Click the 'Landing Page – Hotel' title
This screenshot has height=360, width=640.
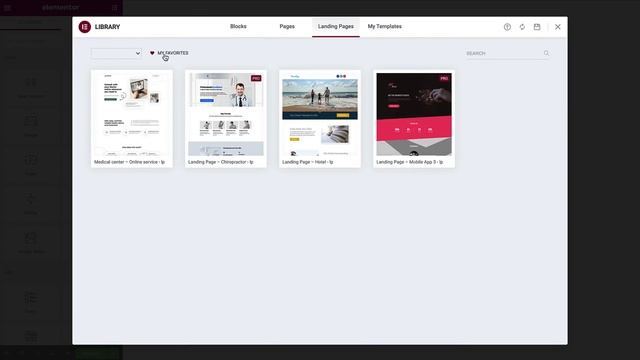pyautogui.click(x=307, y=162)
